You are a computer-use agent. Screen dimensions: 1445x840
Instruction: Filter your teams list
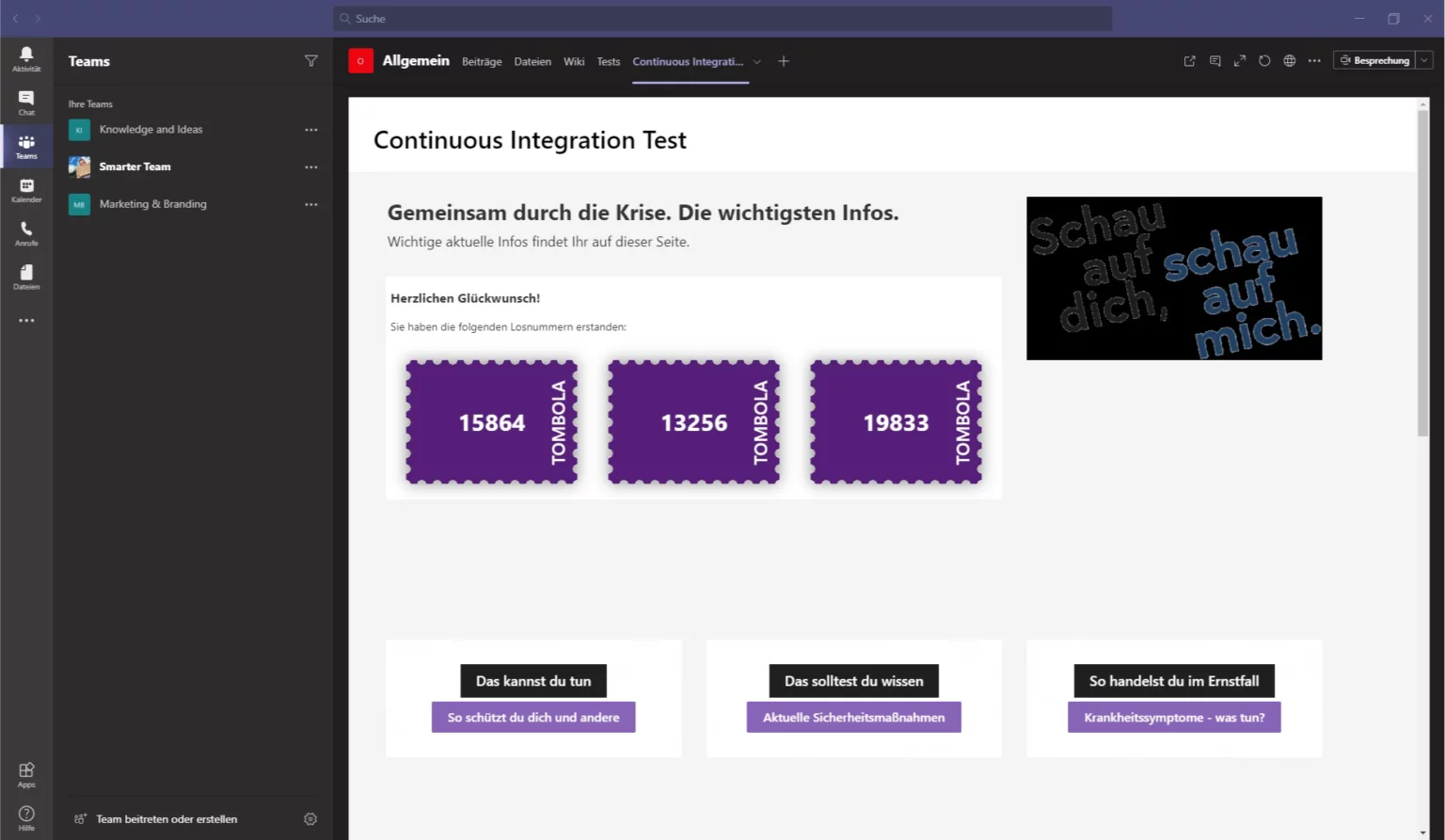pyautogui.click(x=311, y=60)
